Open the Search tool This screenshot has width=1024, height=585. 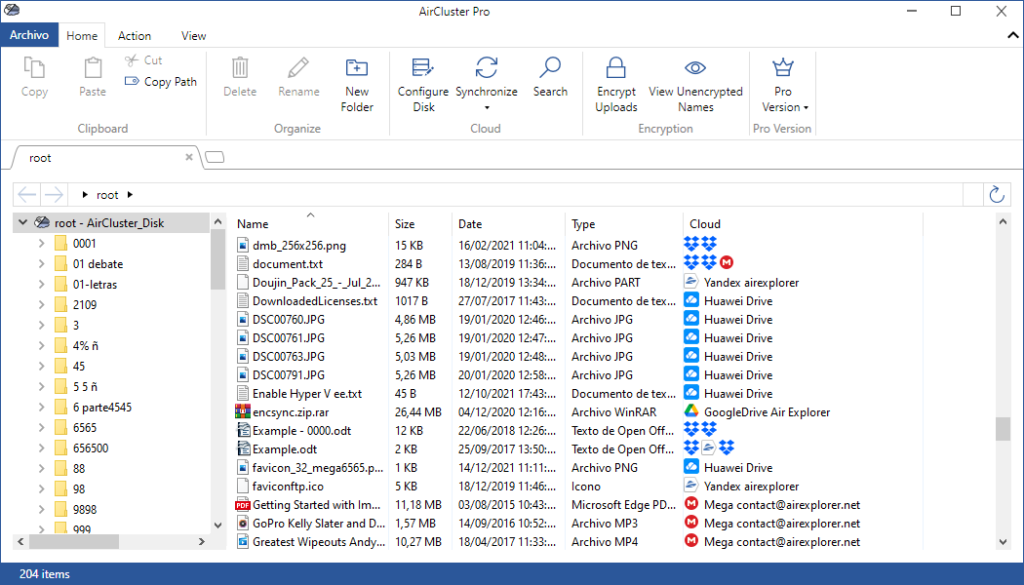pyautogui.click(x=550, y=77)
